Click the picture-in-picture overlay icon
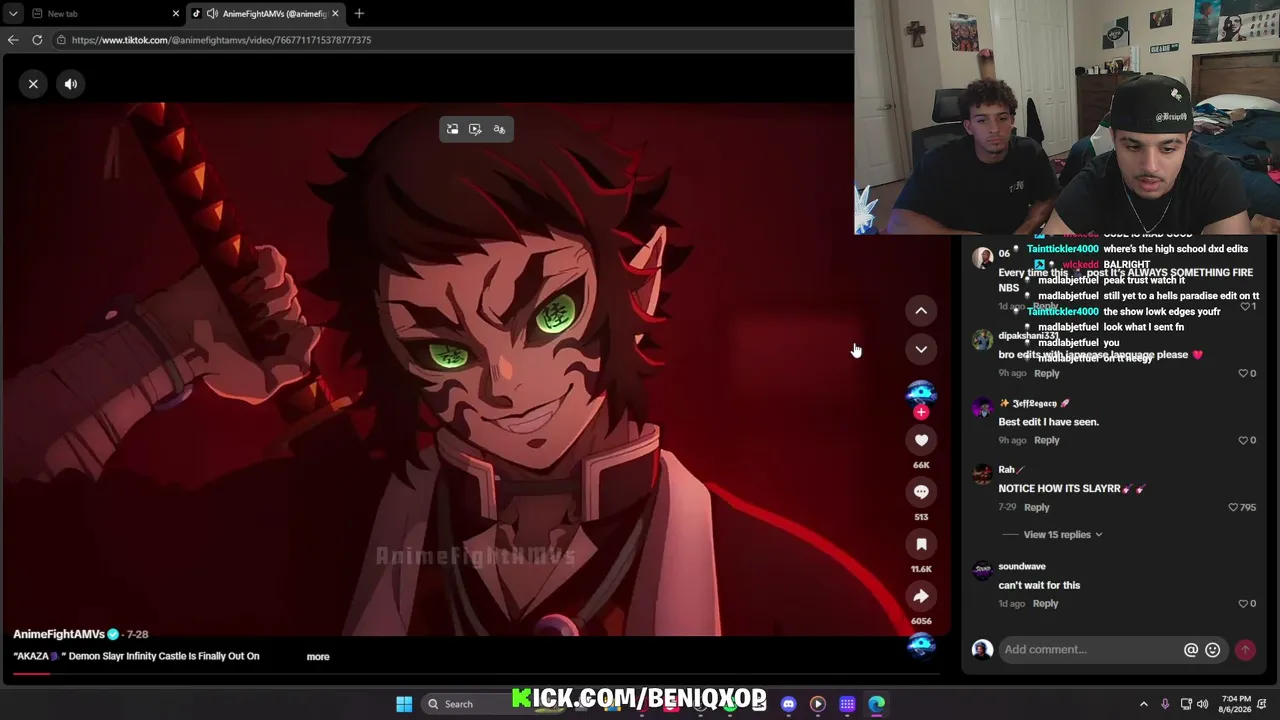Image resolution: width=1280 pixels, height=720 pixels. 452,129
